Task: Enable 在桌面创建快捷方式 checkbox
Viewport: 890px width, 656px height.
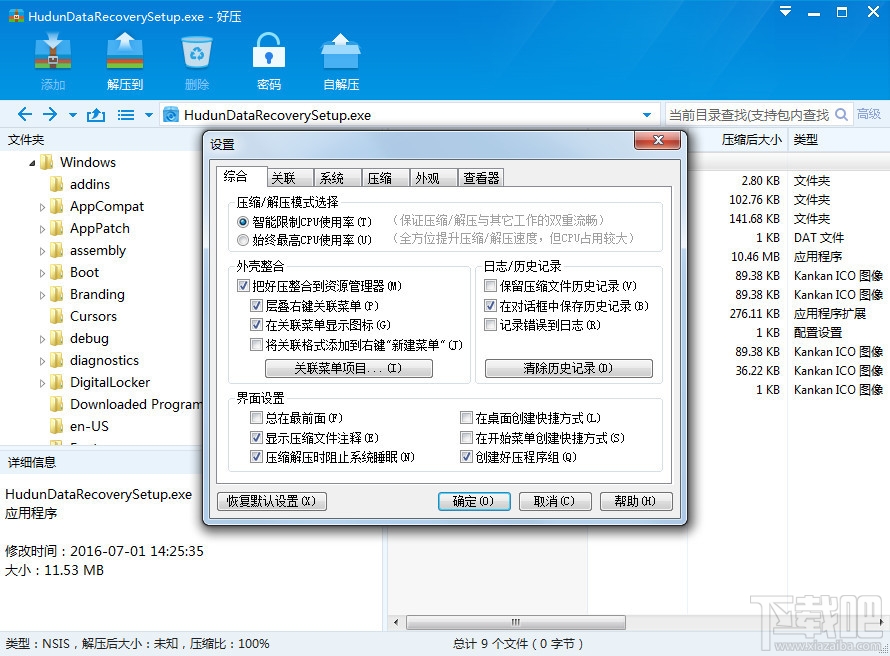Action: 466,418
